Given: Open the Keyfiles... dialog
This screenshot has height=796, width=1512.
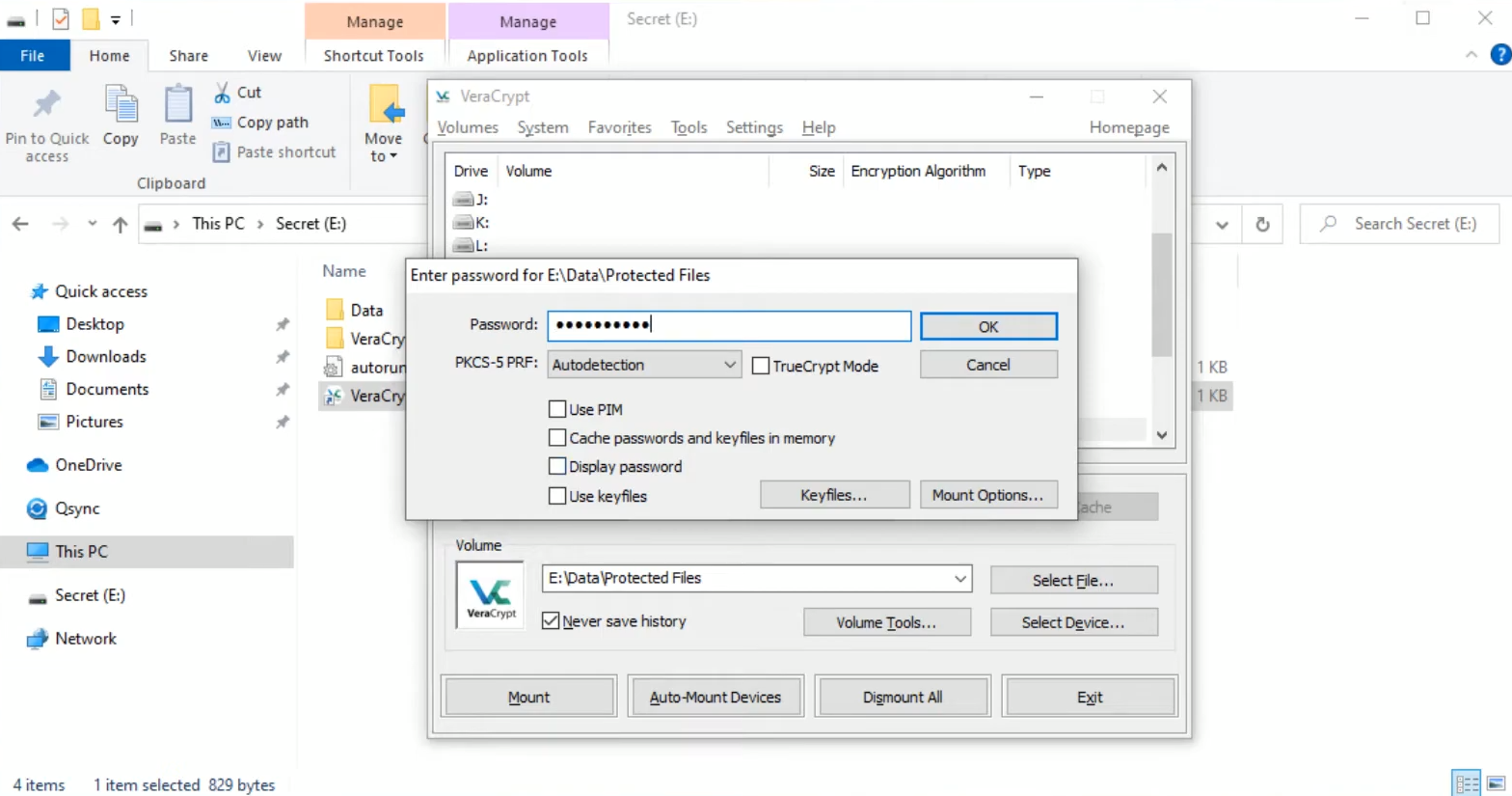Looking at the screenshot, I should pyautogui.click(x=834, y=495).
